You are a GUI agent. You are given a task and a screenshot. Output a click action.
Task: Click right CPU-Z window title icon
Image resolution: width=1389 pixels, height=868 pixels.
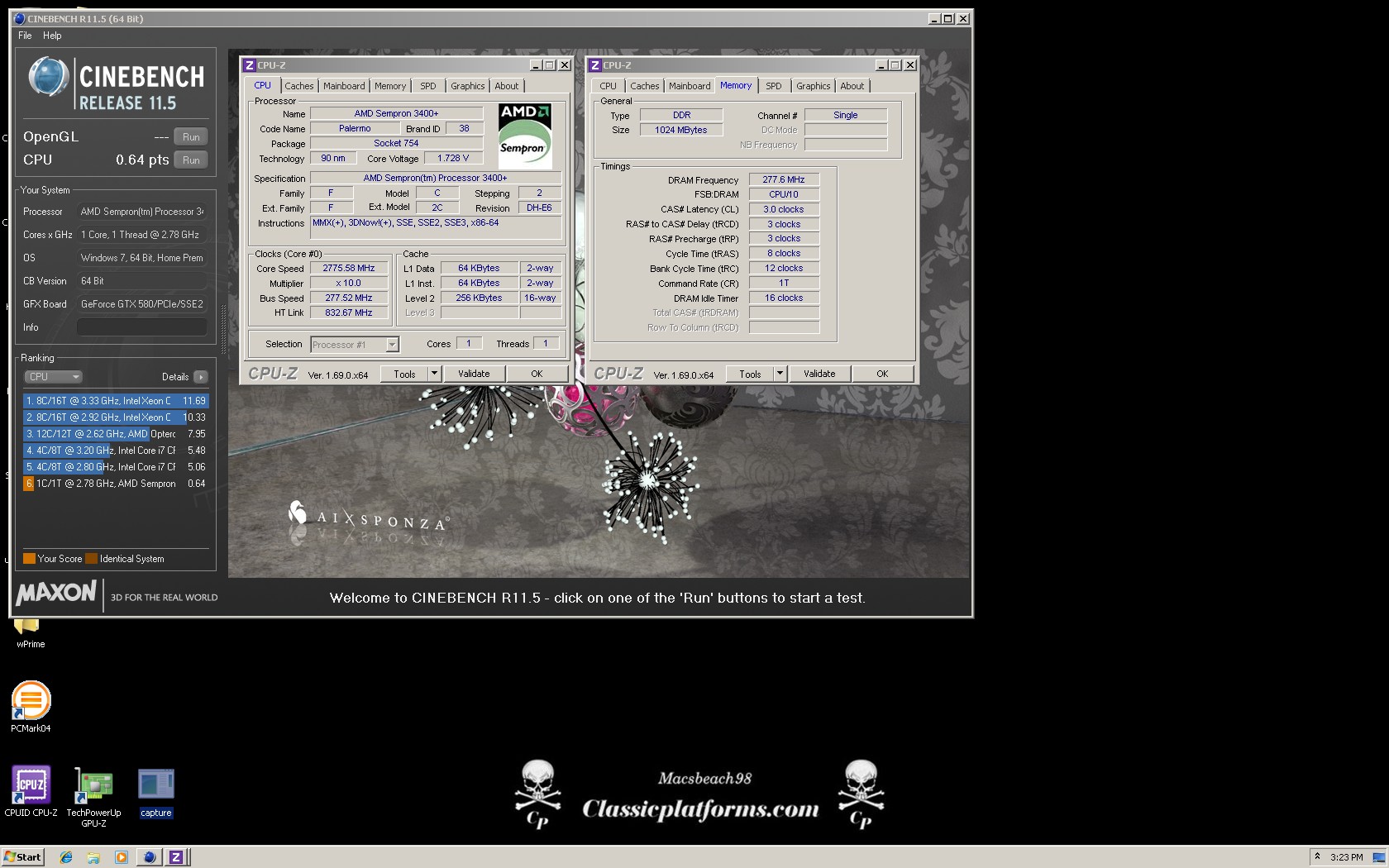click(x=594, y=65)
